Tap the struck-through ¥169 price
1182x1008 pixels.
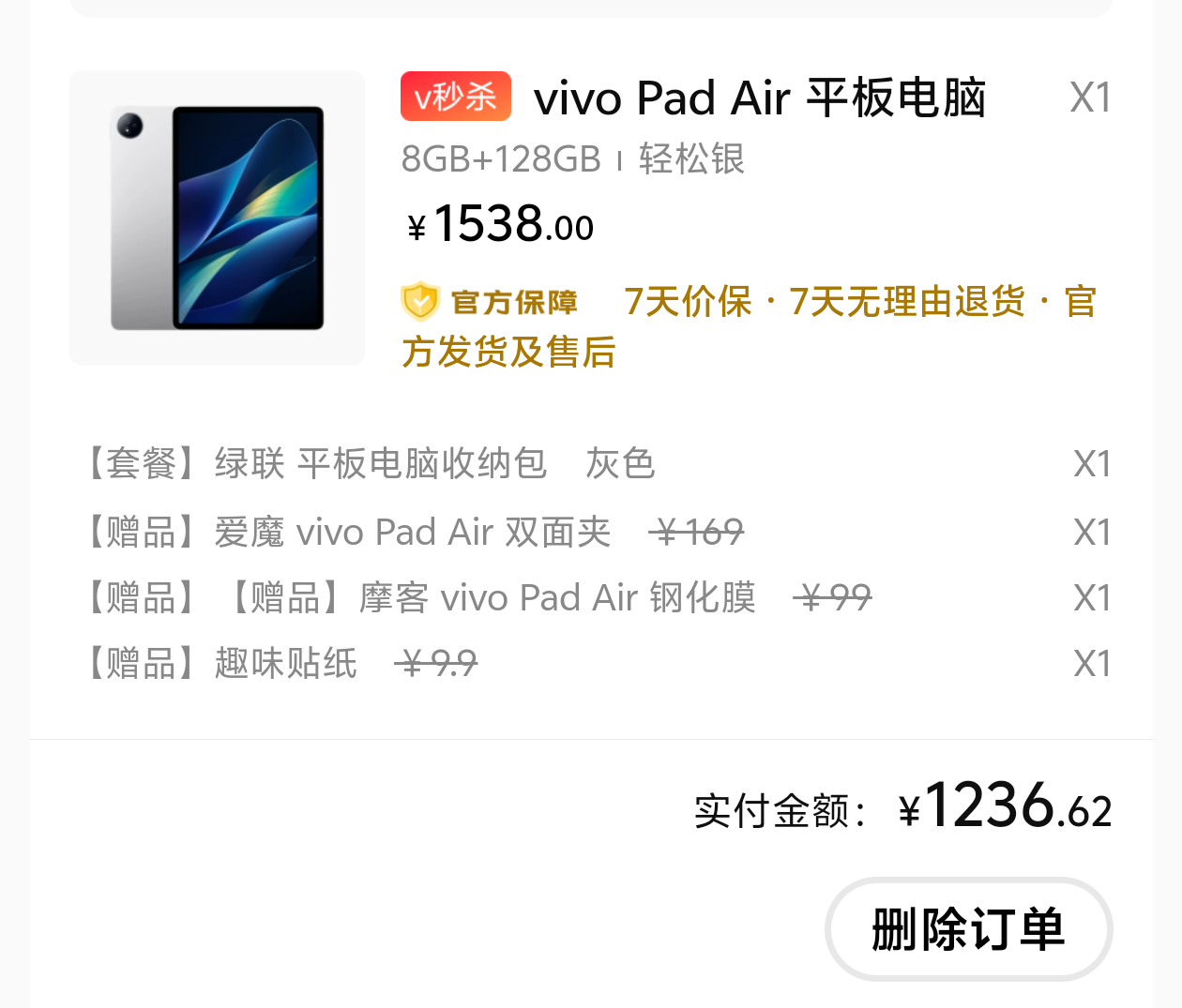(x=696, y=533)
